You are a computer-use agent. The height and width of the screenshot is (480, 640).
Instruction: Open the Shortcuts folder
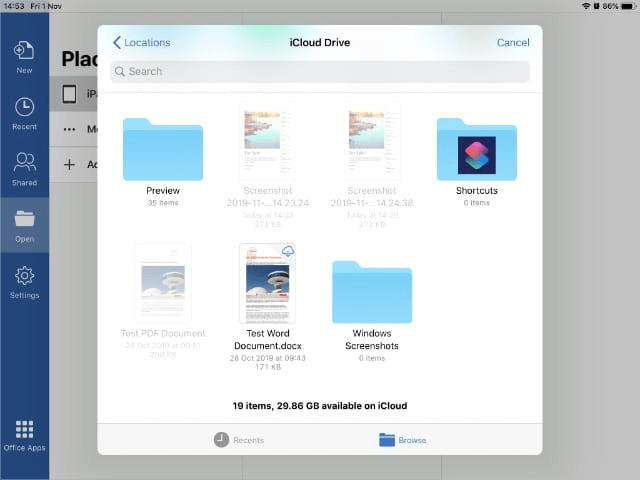(477, 149)
